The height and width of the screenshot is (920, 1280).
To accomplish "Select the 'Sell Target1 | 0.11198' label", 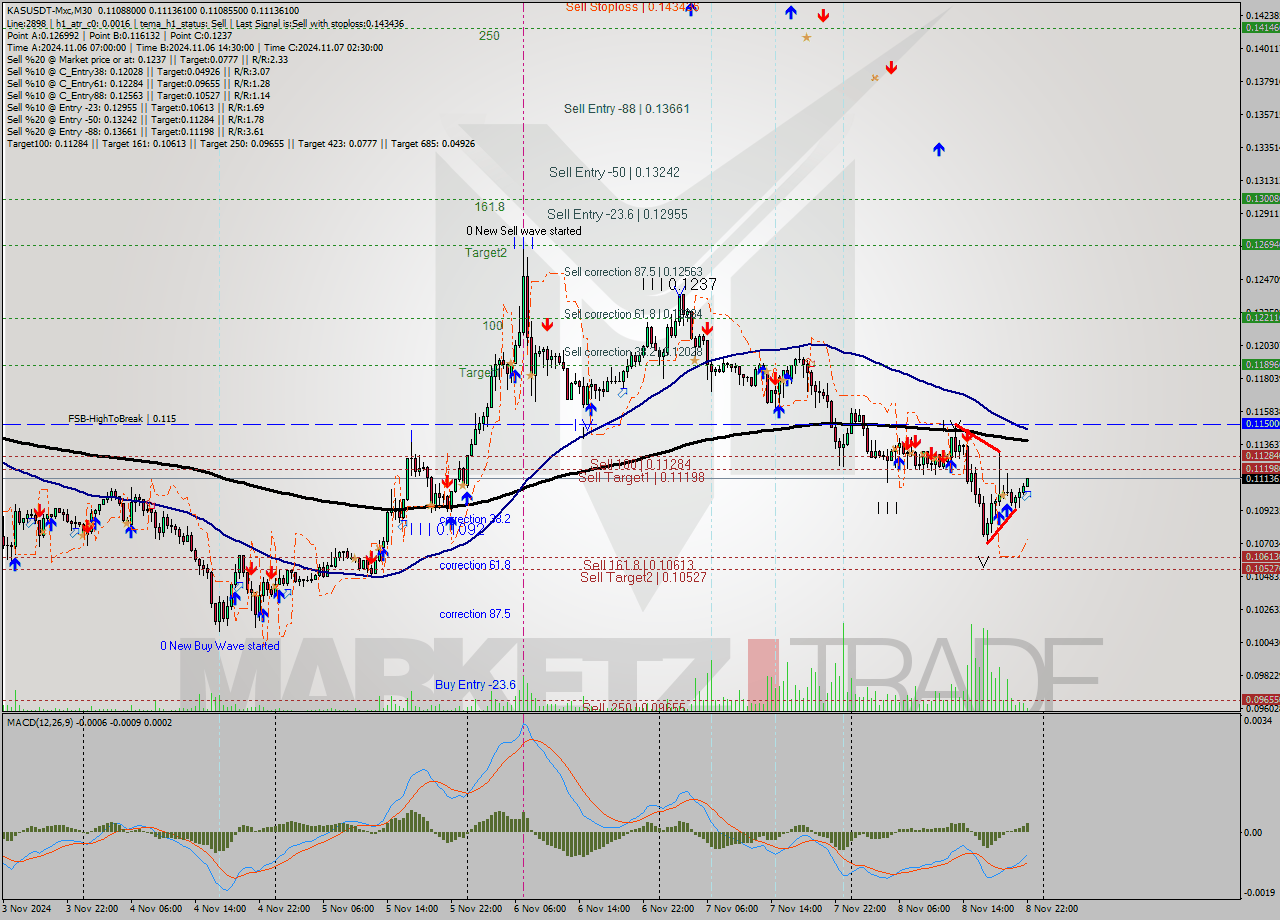I will pyautogui.click(x=641, y=477).
